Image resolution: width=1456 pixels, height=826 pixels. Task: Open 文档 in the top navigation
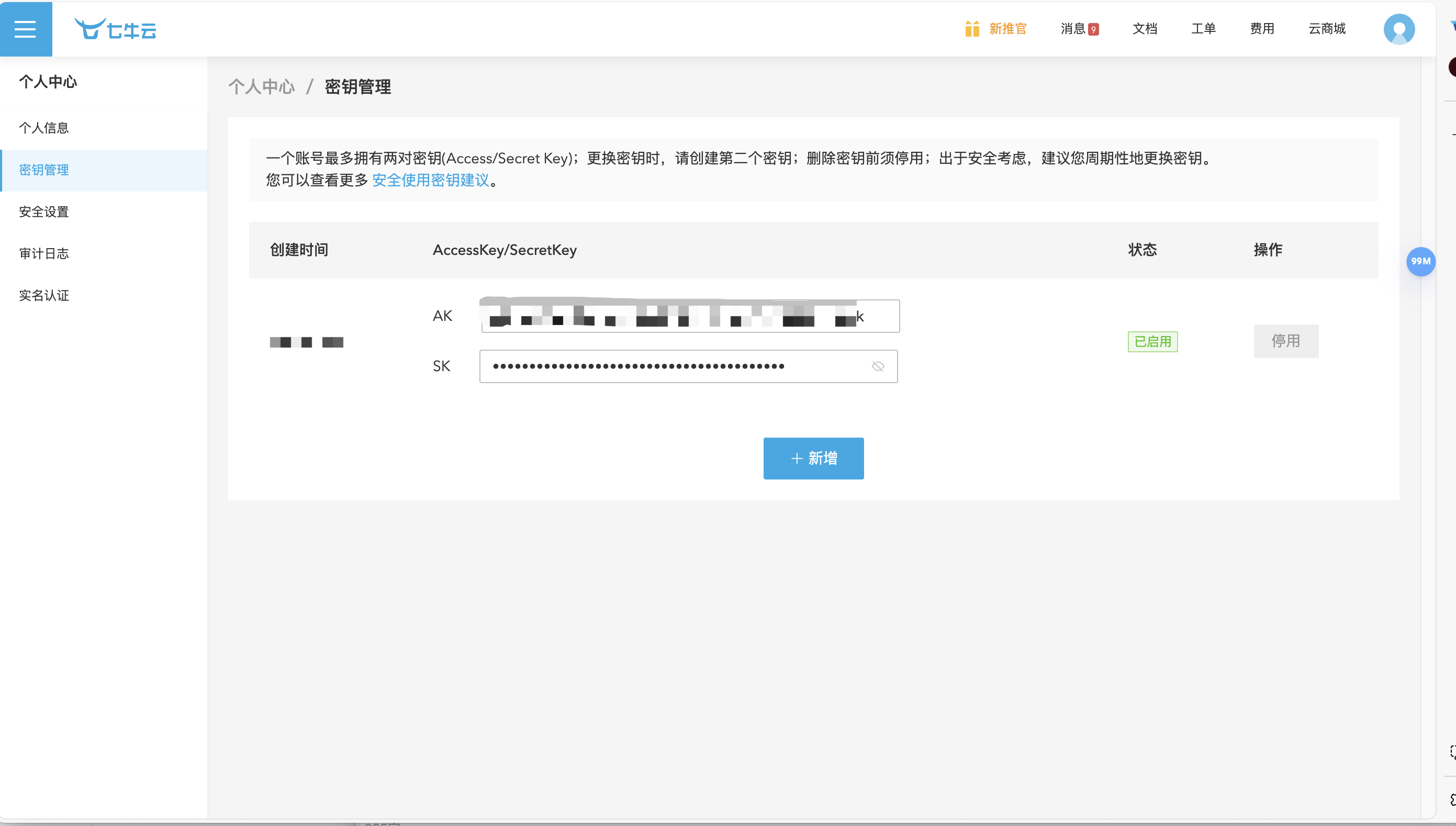pos(1145,29)
